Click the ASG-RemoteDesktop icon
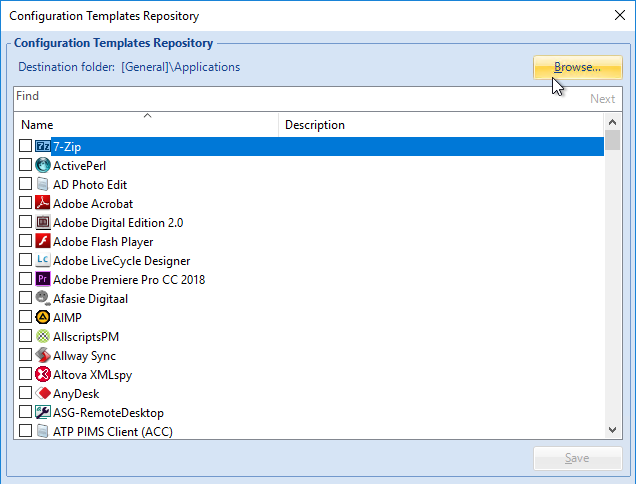 43,412
